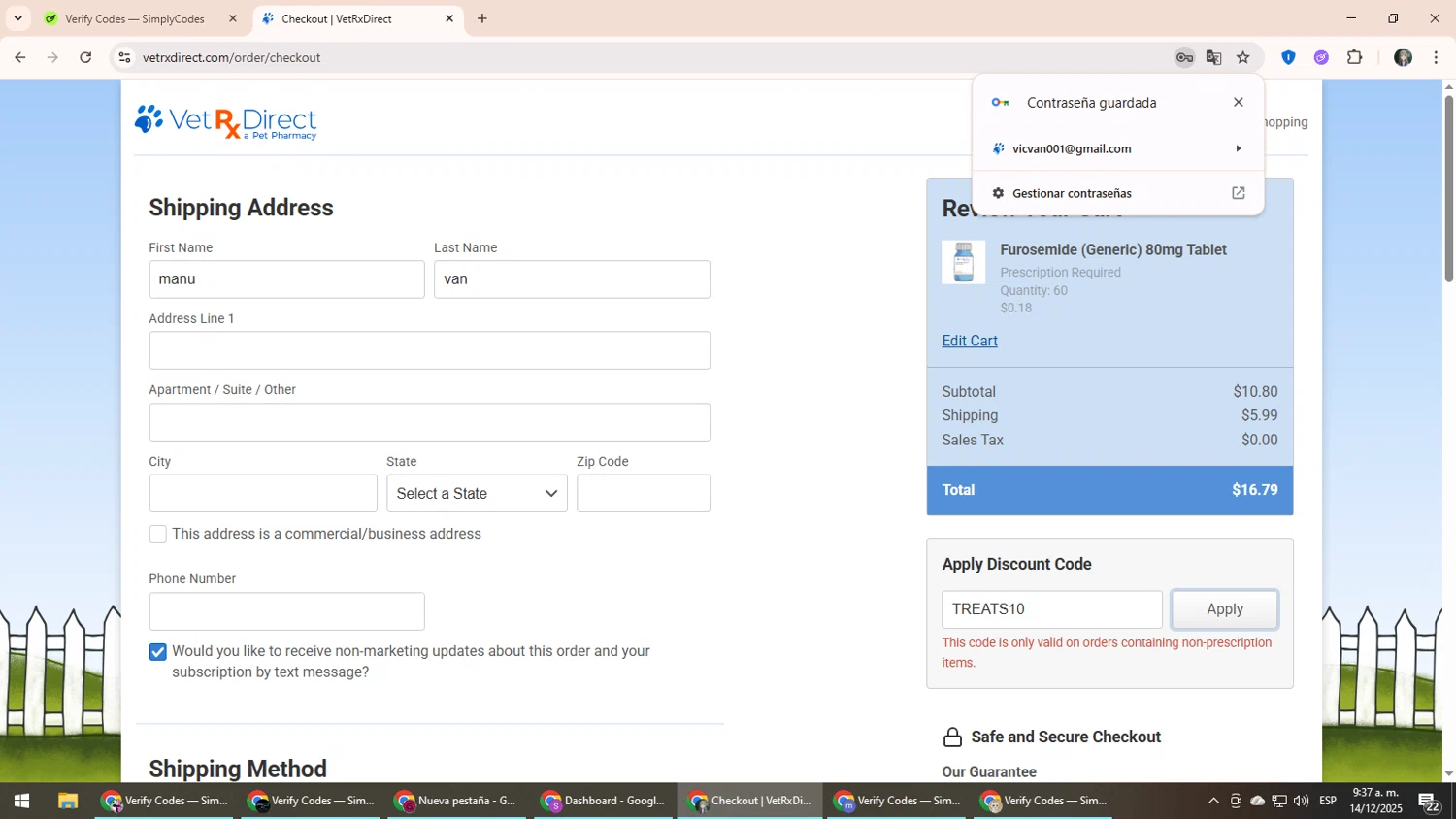This screenshot has width=1456, height=819.
Task: Click the Furosemide (Generic) 80mg Tablet title
Action: tap(1113, 250)
